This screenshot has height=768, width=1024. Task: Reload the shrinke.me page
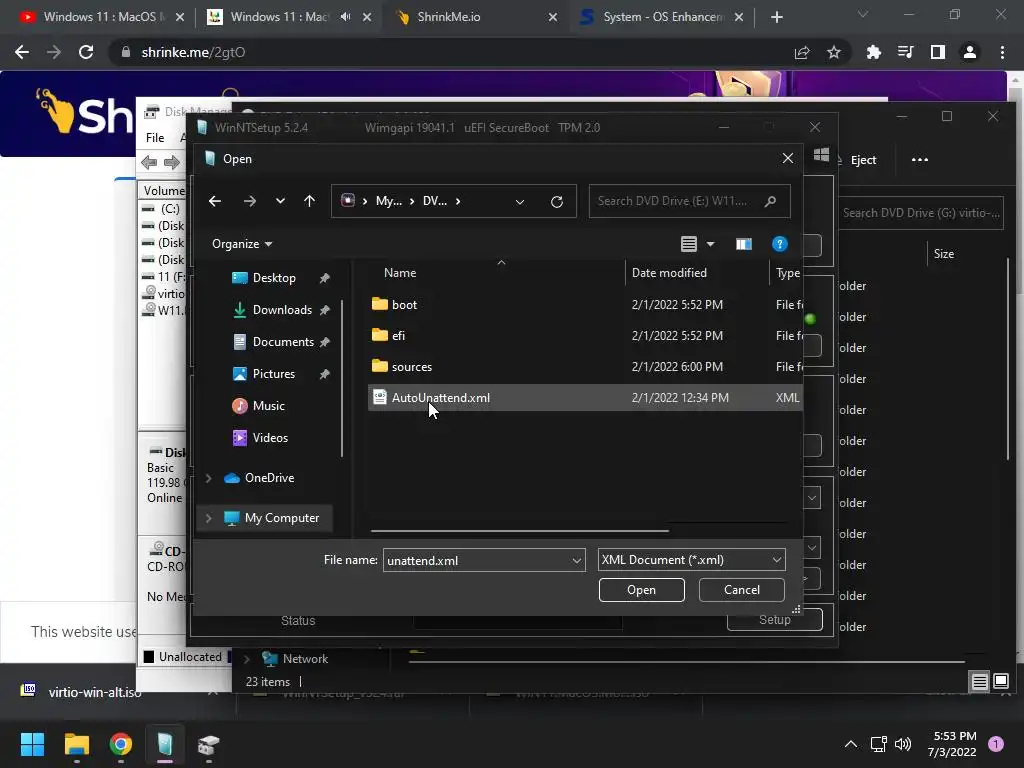[86, 52]
